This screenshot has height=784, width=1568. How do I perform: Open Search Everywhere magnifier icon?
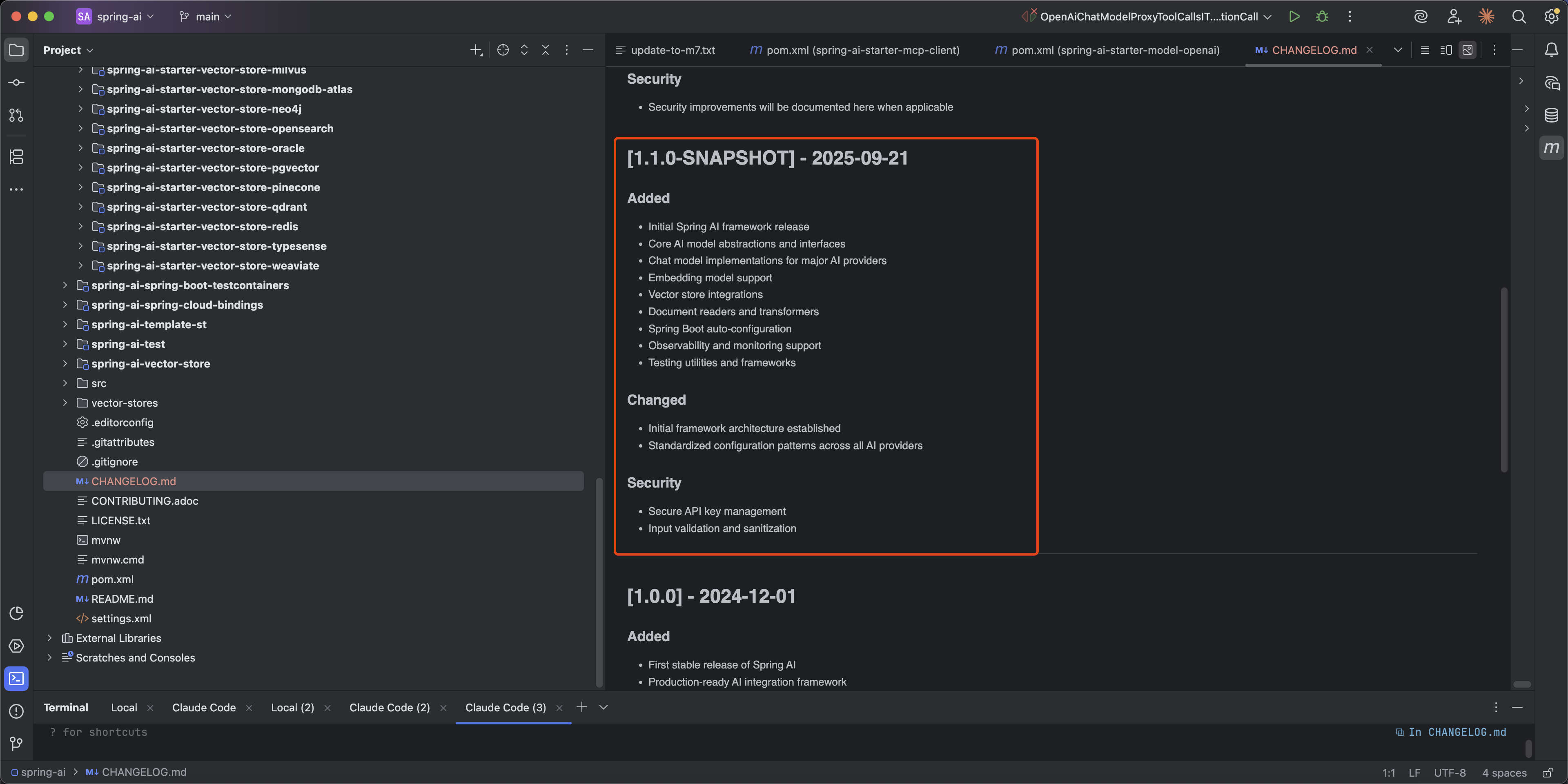point(1519,16)
